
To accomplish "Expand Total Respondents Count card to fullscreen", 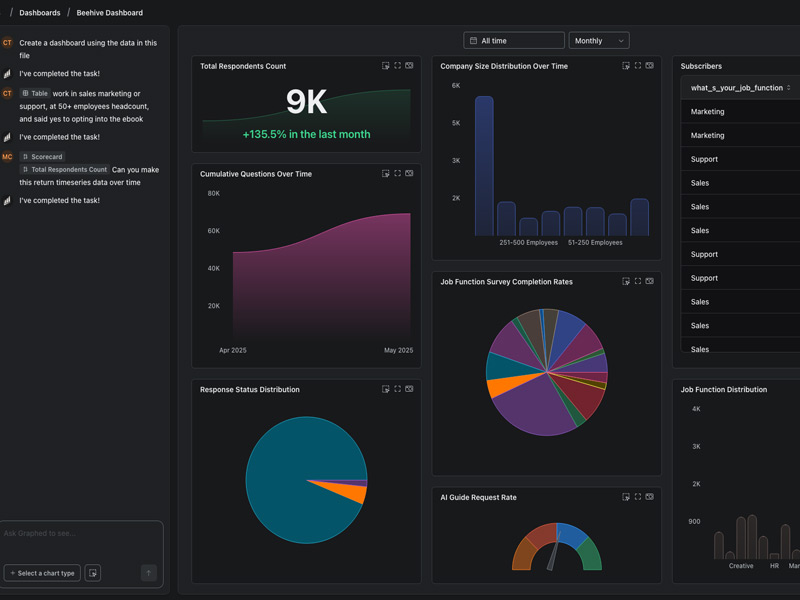I will 397,66.
